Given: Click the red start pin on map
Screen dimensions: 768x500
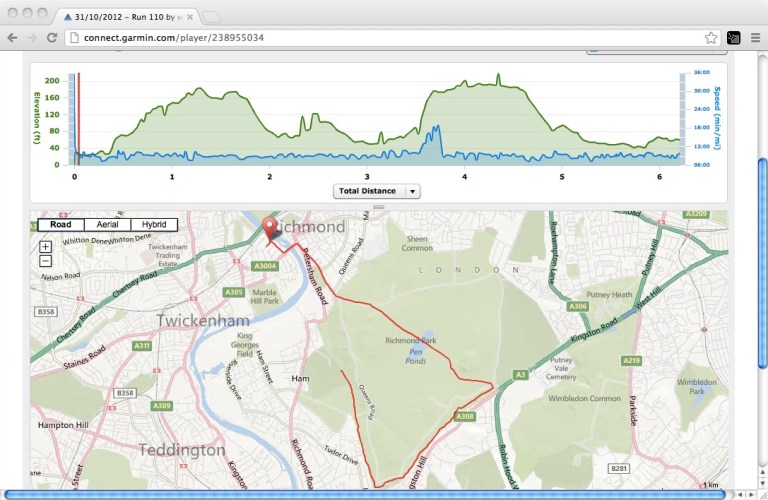Looking at the screenshot, I should (269, 228).
